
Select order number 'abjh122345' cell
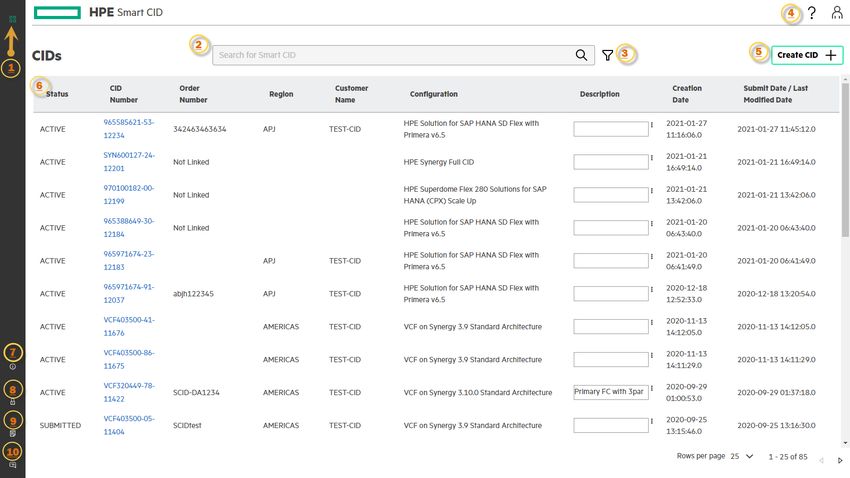193,294
